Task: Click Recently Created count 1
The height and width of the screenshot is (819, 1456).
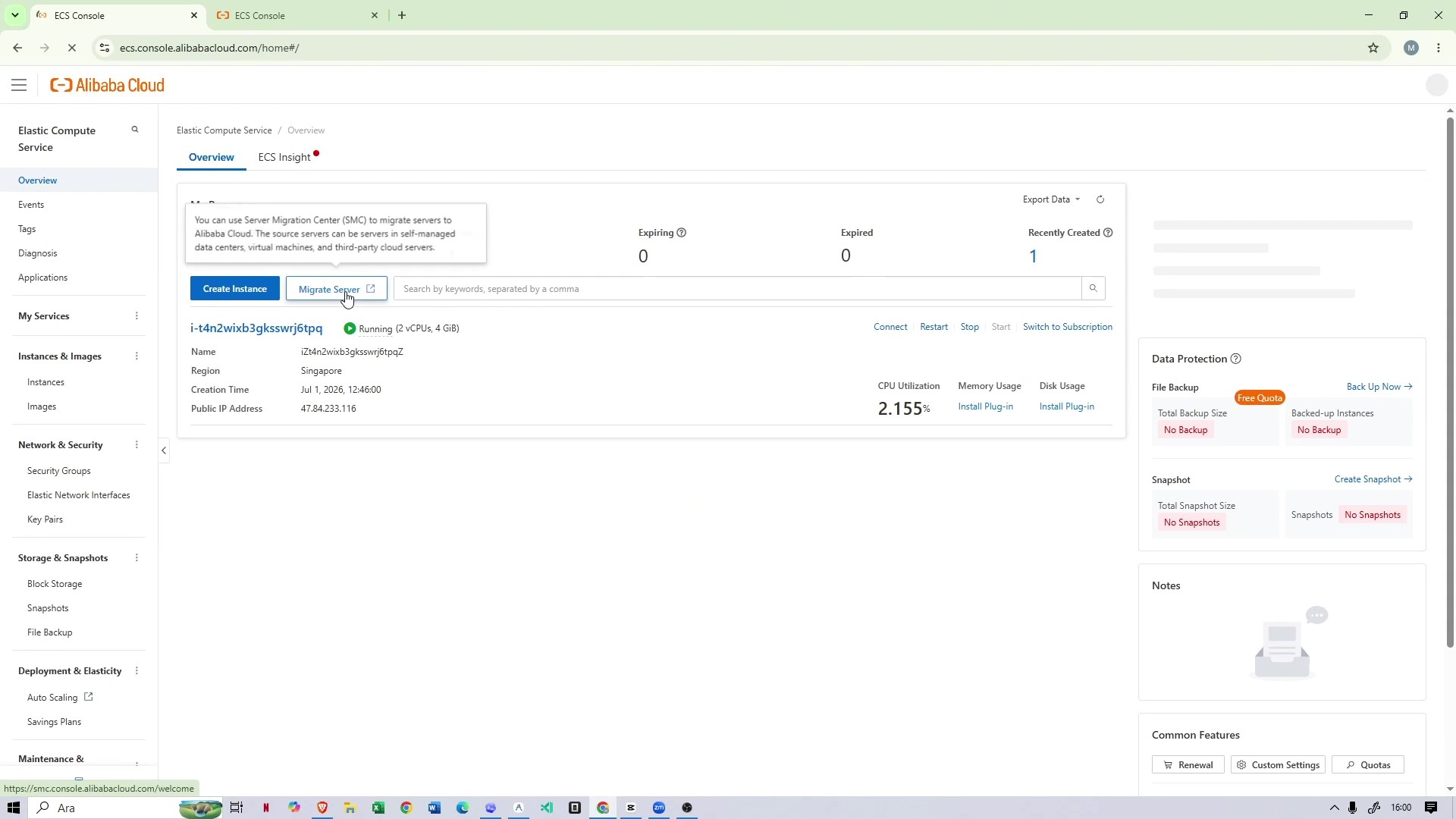Action: click(x=1033, y=256)
